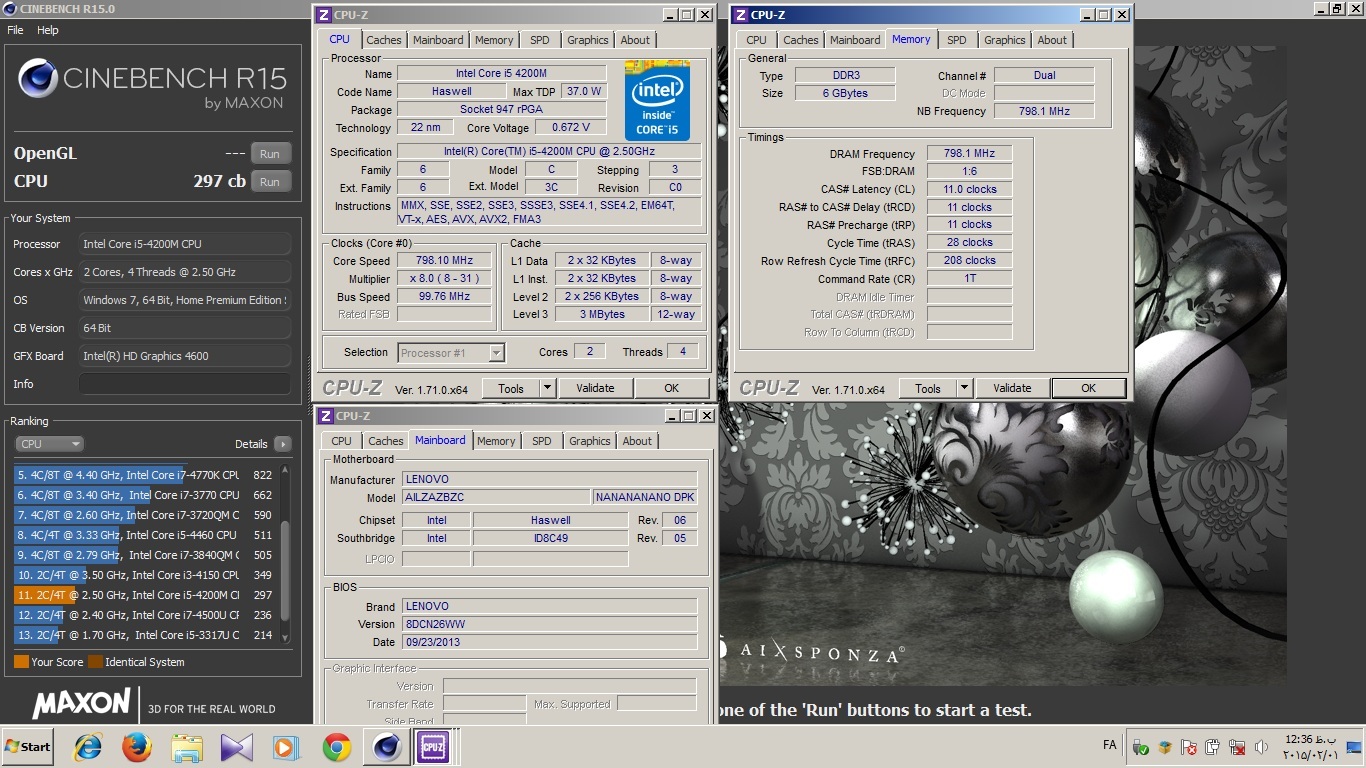Open the Processor #1 selection dropdown
This screenshot has width=1366, height=768.
click(451, 352)
